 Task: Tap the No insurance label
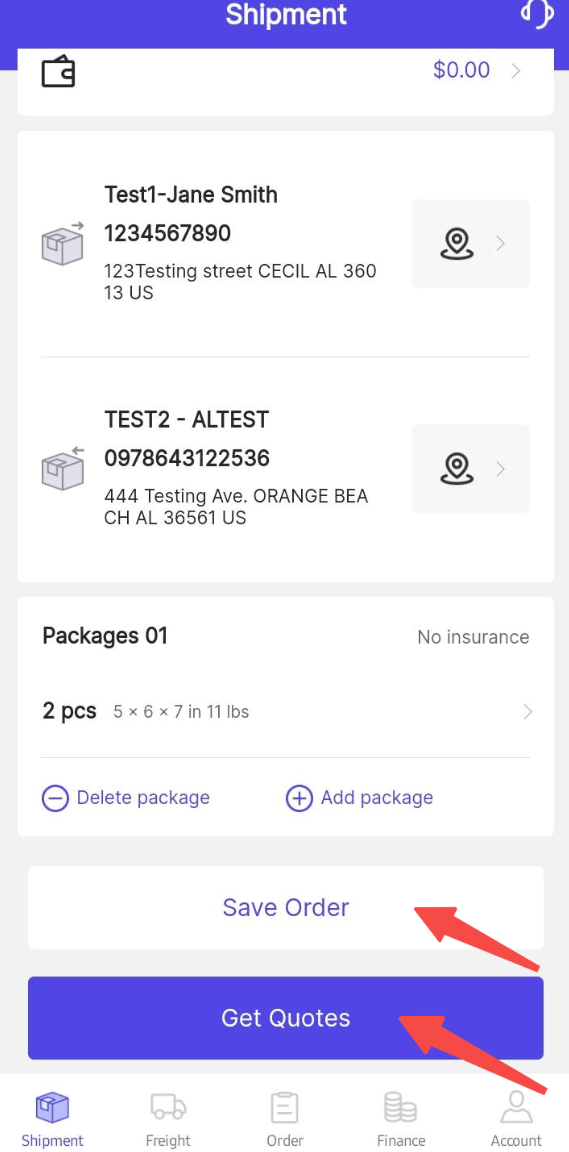point(473,637)
